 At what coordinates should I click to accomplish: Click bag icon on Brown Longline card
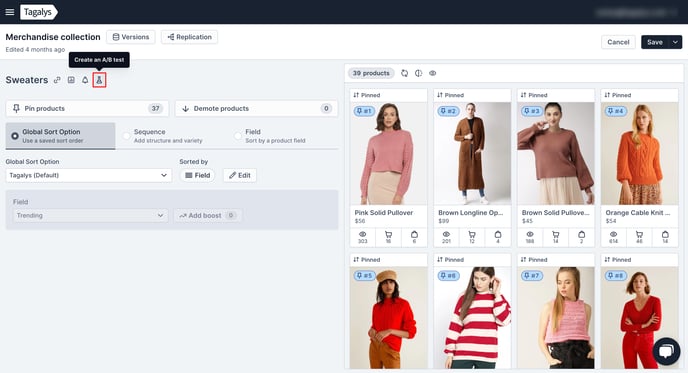click(498, 234)
